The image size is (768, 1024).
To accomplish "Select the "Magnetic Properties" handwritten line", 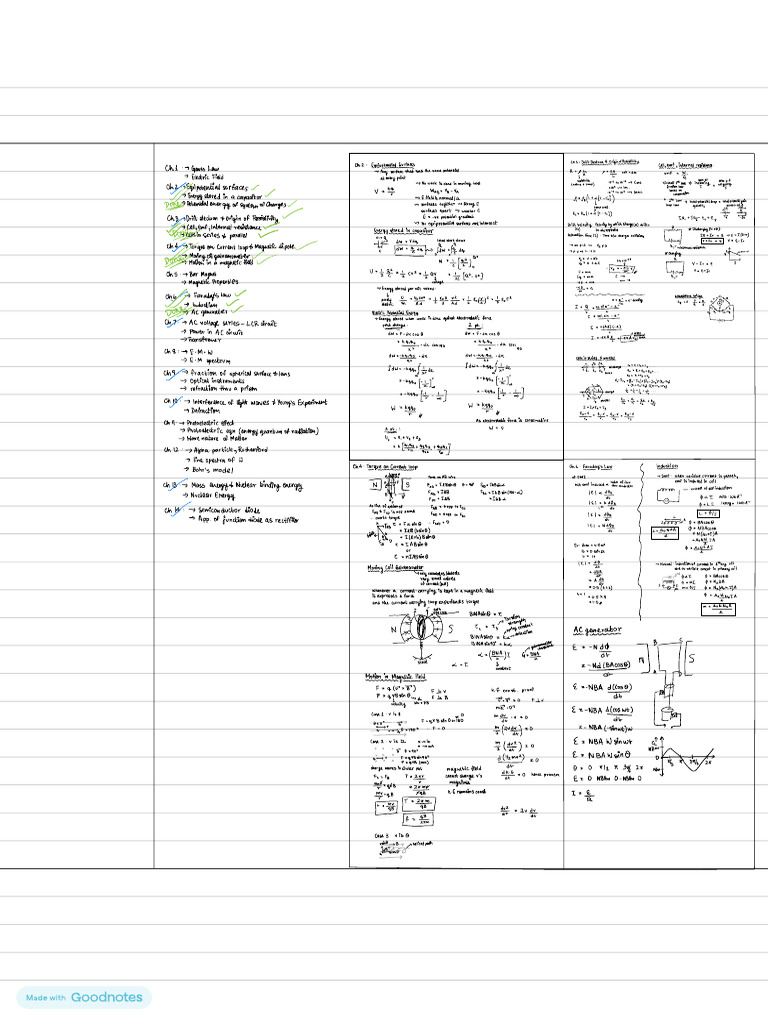I will (x=213, y=282).
